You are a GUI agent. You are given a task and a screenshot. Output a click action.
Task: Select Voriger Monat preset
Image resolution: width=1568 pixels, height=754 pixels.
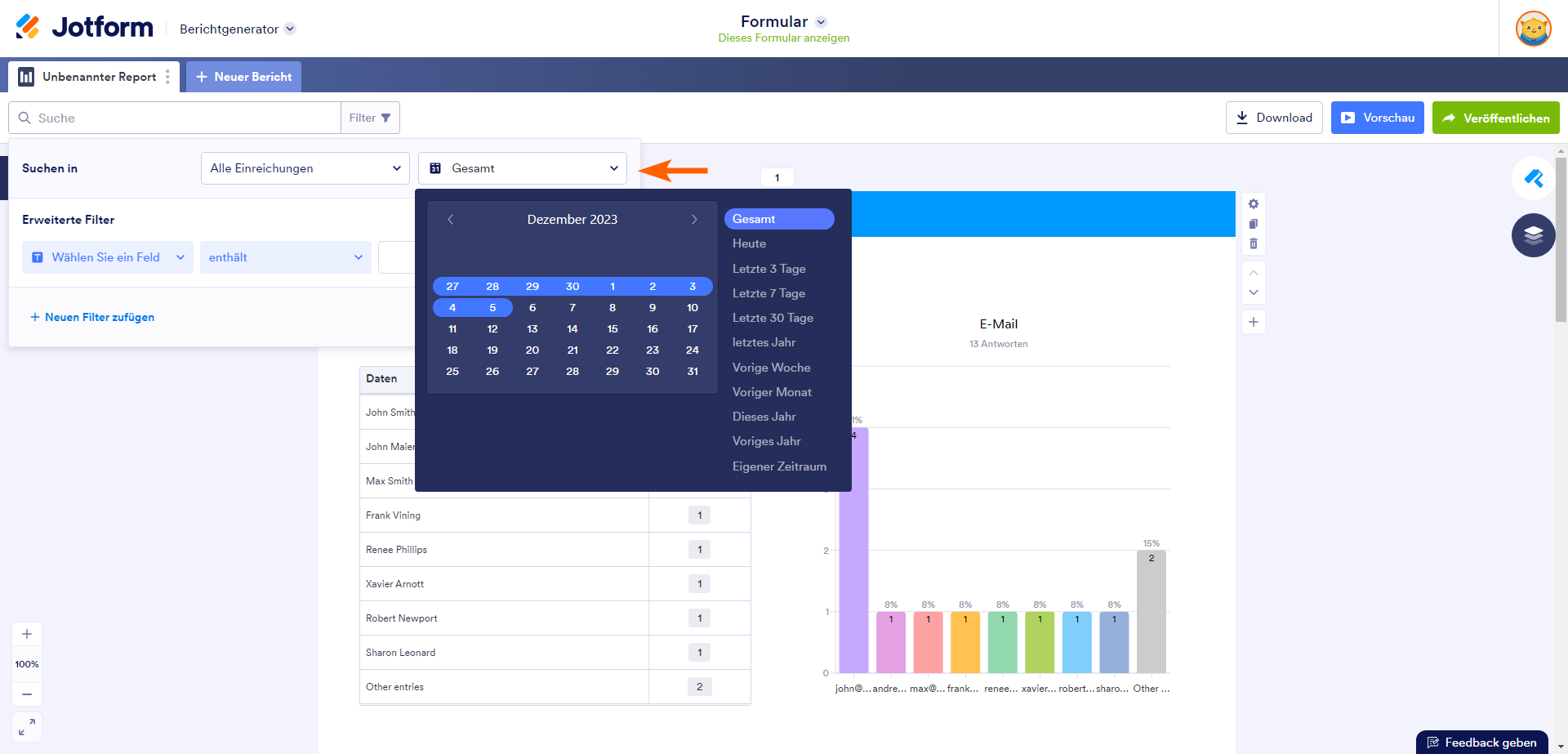(772, 392)
